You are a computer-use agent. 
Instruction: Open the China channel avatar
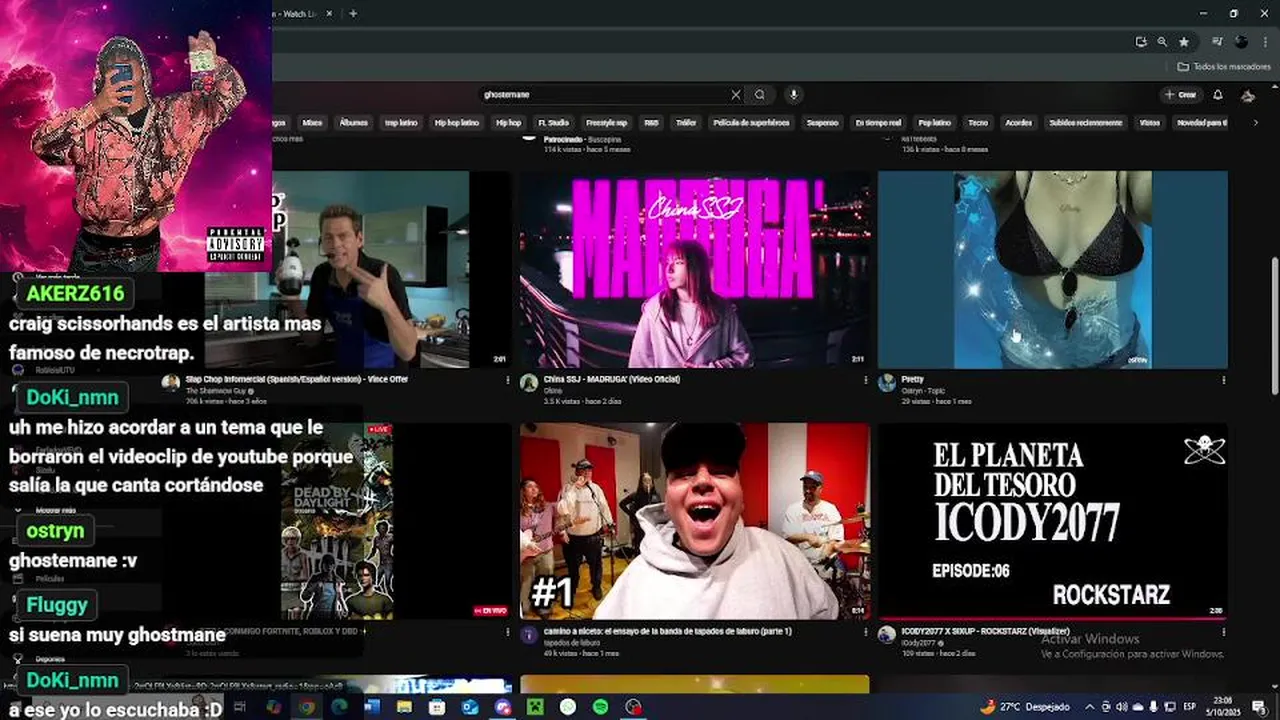click(529, 383)
